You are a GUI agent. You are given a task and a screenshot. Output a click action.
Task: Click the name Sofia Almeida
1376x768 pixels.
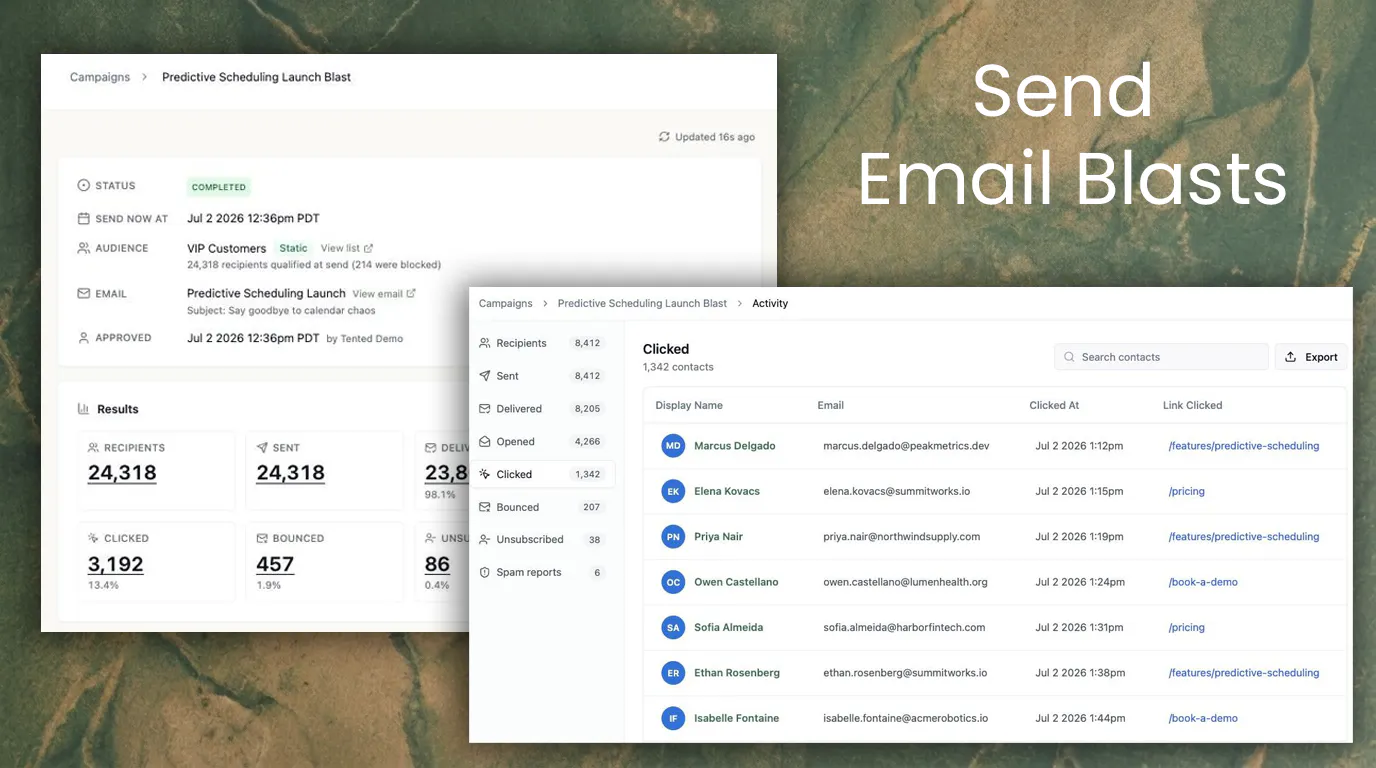click(729, 628)
